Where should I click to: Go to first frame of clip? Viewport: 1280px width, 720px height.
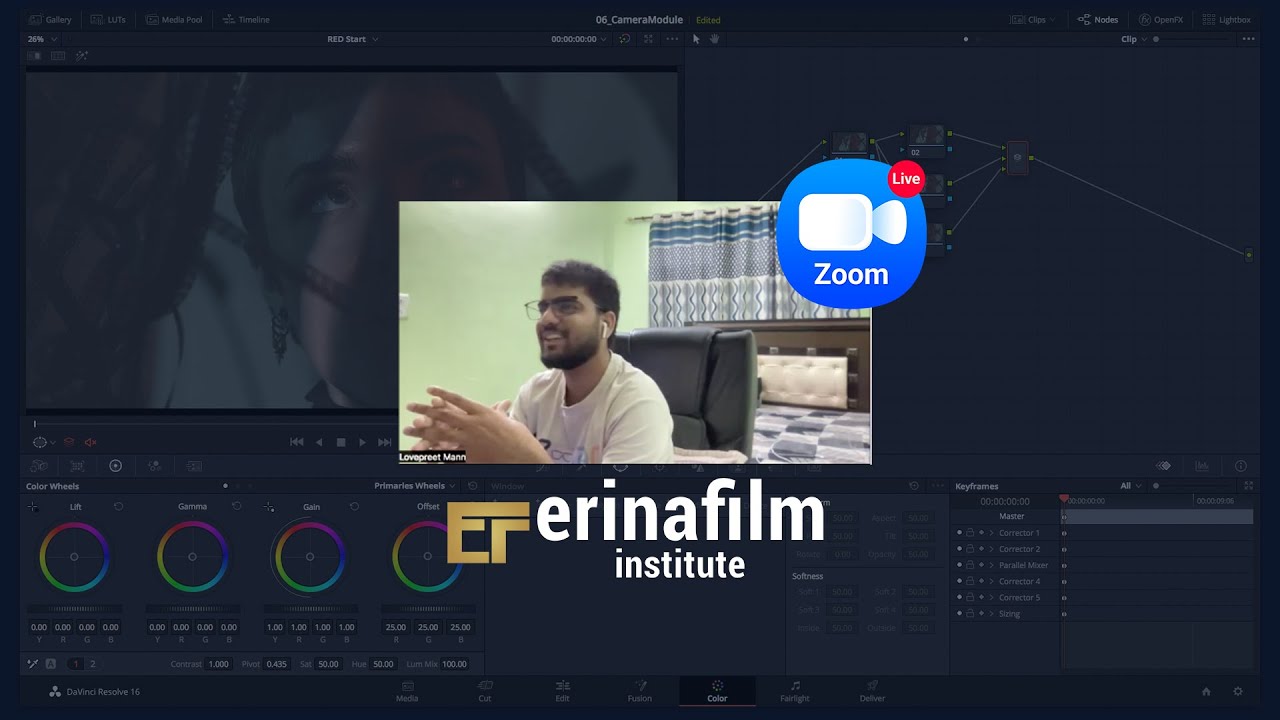click(x=297, y=442)
